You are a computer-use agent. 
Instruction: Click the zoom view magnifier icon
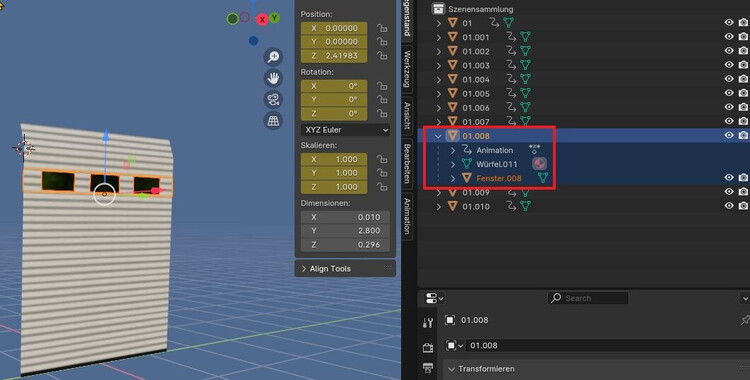pos(273,57)
